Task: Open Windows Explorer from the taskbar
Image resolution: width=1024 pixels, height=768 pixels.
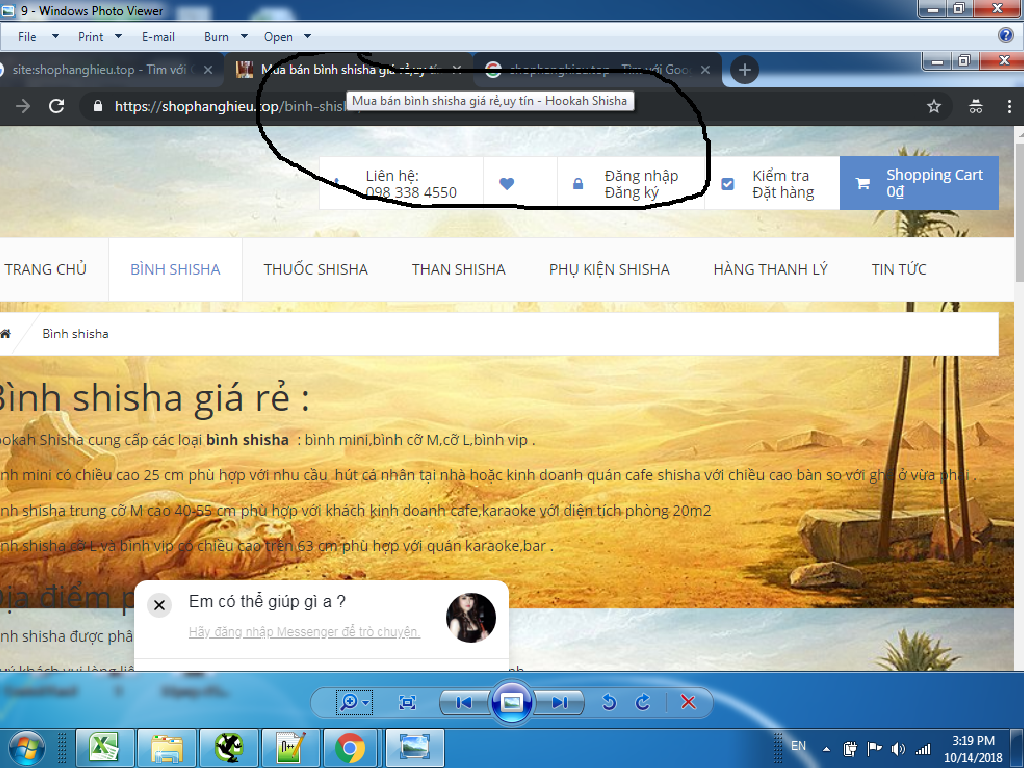Action: [x=167, y=748]
